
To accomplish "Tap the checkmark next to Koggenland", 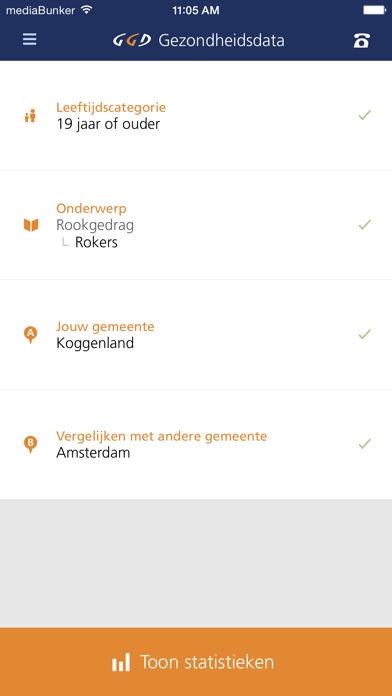I will pyautogui.click(x=364, y=334).
